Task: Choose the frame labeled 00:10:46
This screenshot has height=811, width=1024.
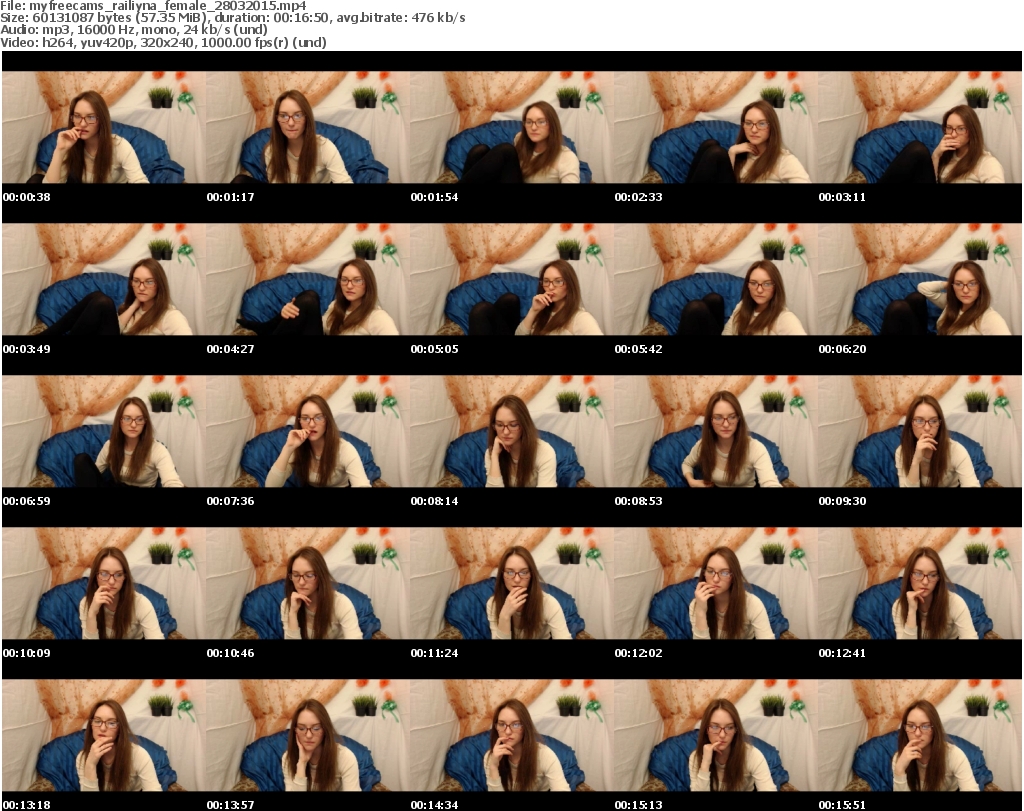Action: pos(308,584)
